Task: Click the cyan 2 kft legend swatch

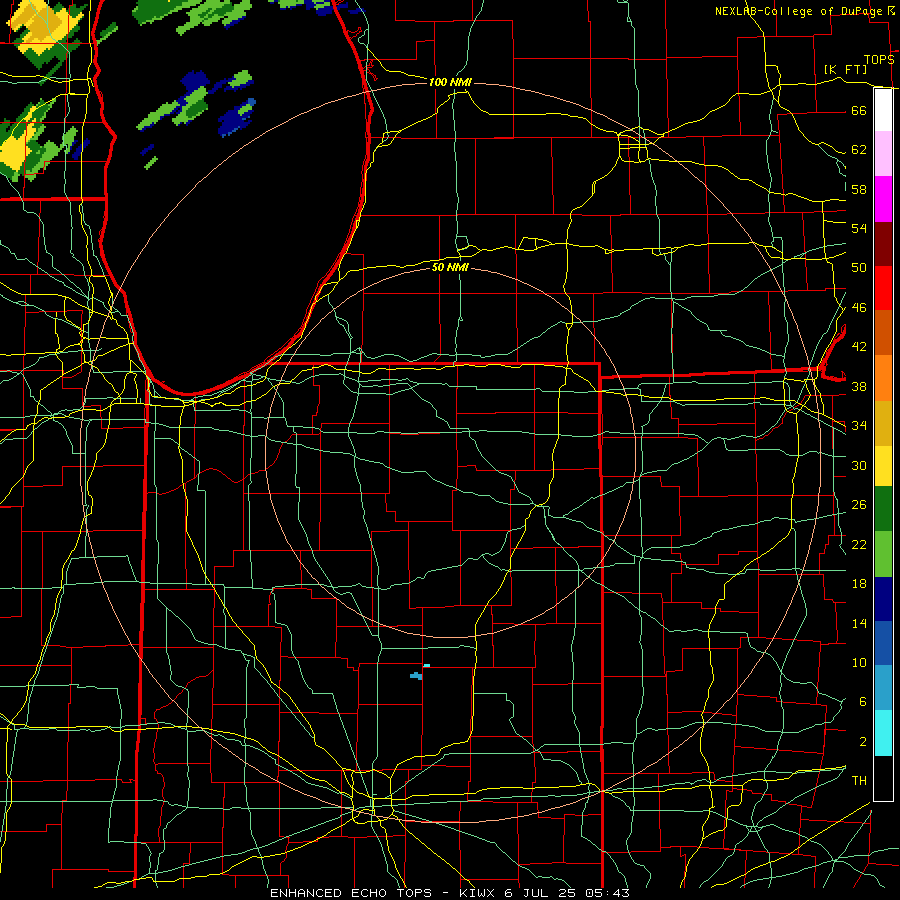Action: (883, 733)
